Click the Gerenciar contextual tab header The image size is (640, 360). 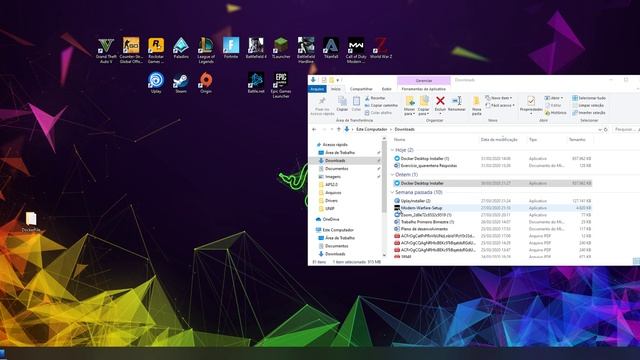coord(424,80)
